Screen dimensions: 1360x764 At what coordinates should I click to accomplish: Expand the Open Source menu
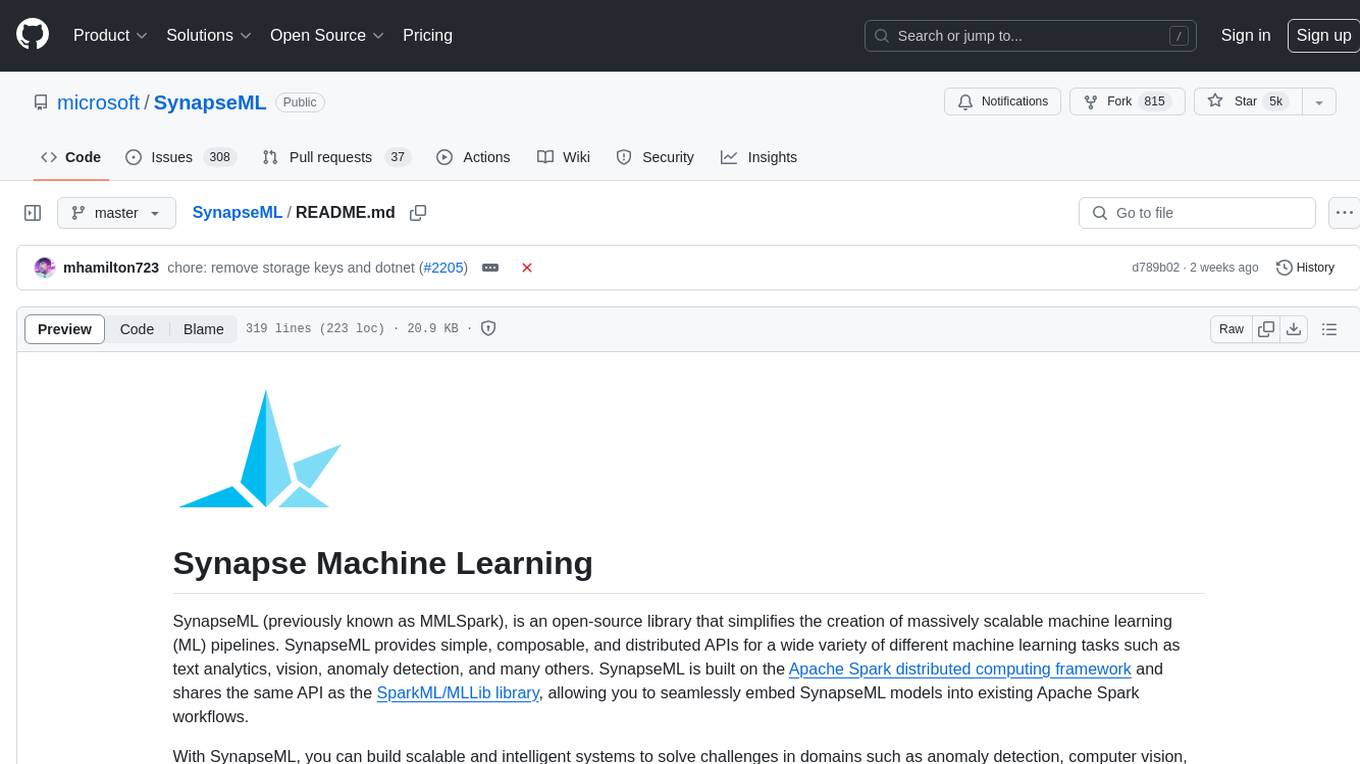[327, 35]
